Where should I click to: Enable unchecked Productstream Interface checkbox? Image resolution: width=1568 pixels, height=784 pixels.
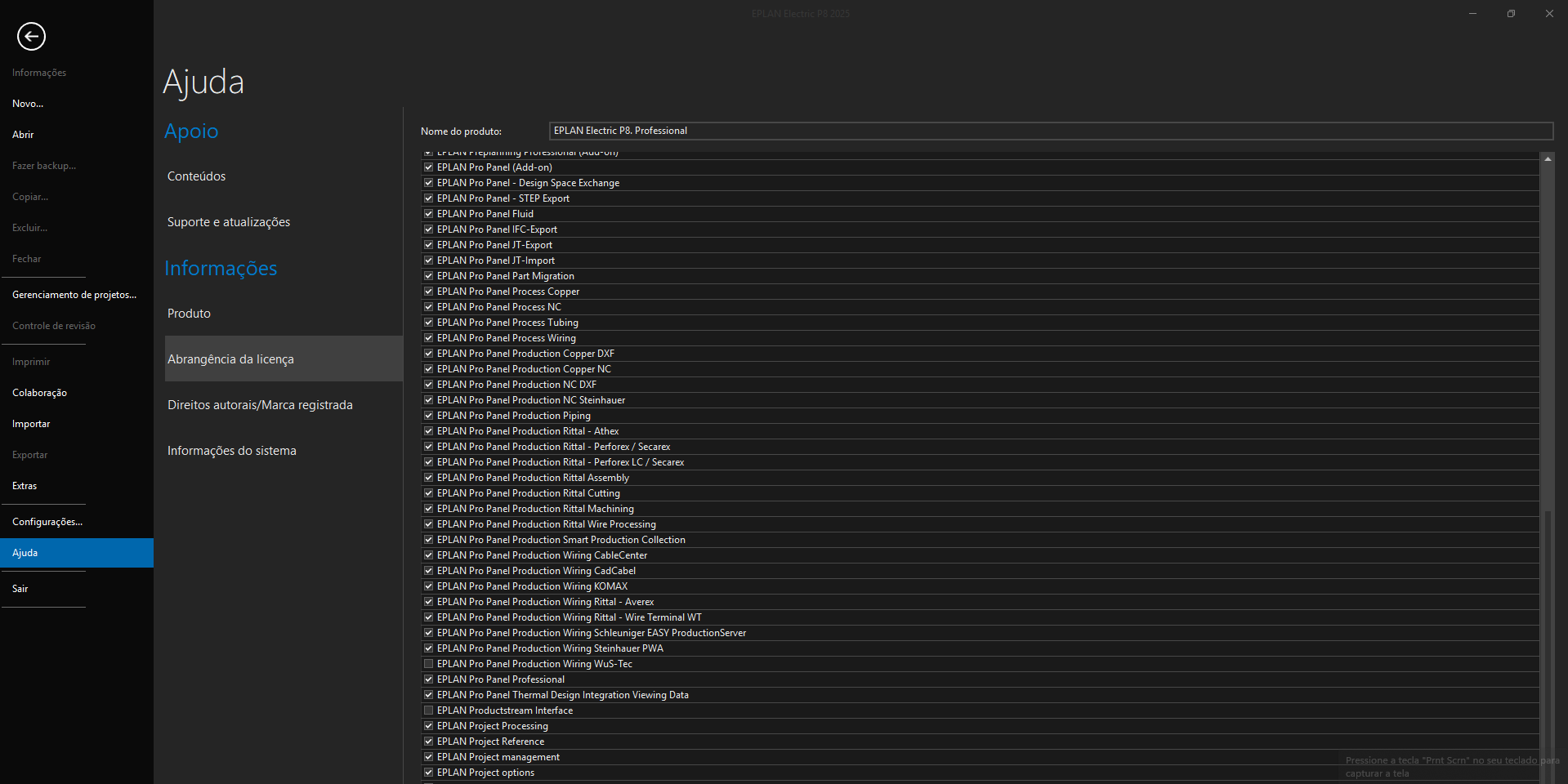tap(428, 710)
